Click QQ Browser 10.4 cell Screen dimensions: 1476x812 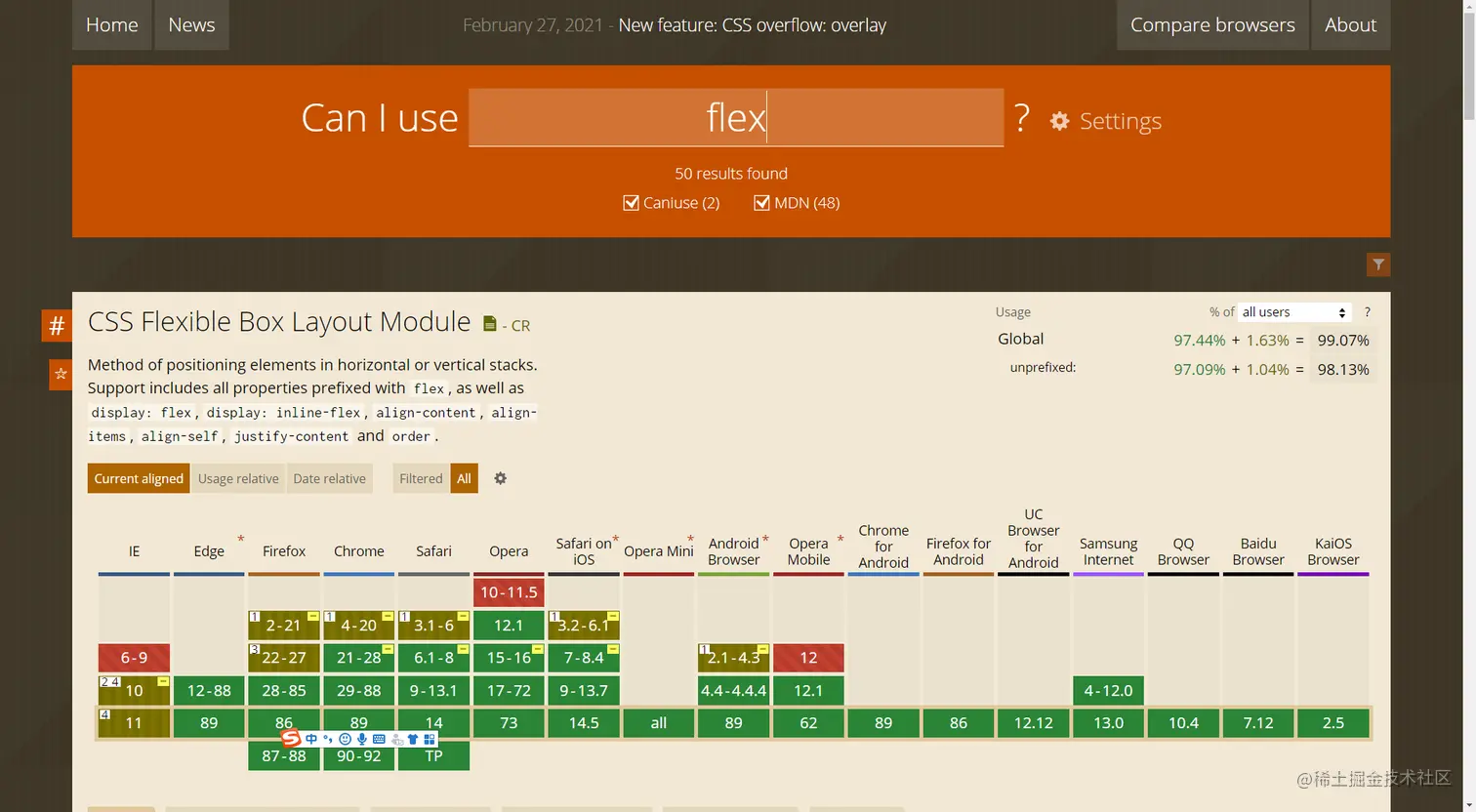pos(1183,723)
